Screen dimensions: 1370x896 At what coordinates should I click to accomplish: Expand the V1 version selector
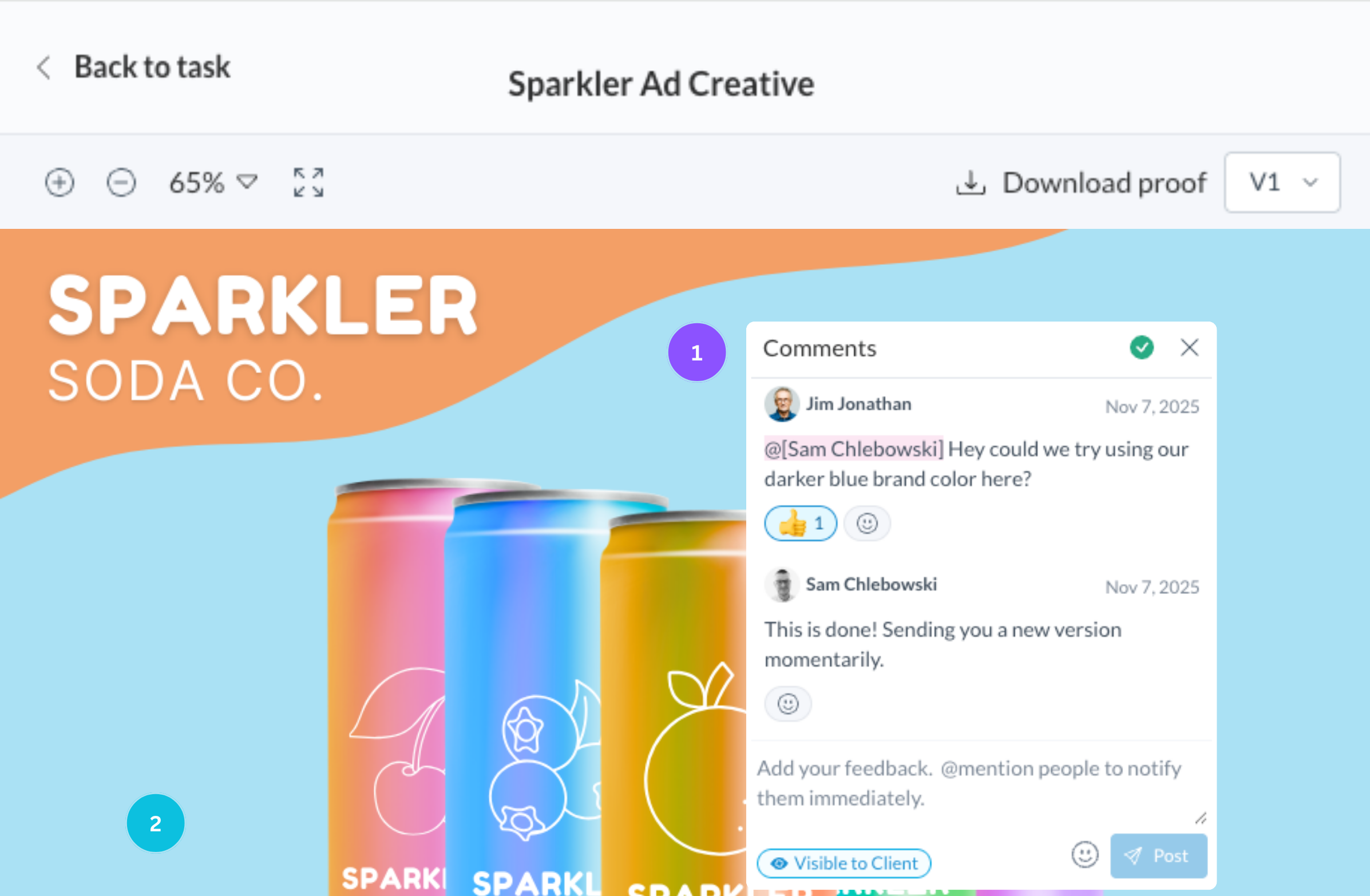pyautogui.click(x=1282, y=183)
